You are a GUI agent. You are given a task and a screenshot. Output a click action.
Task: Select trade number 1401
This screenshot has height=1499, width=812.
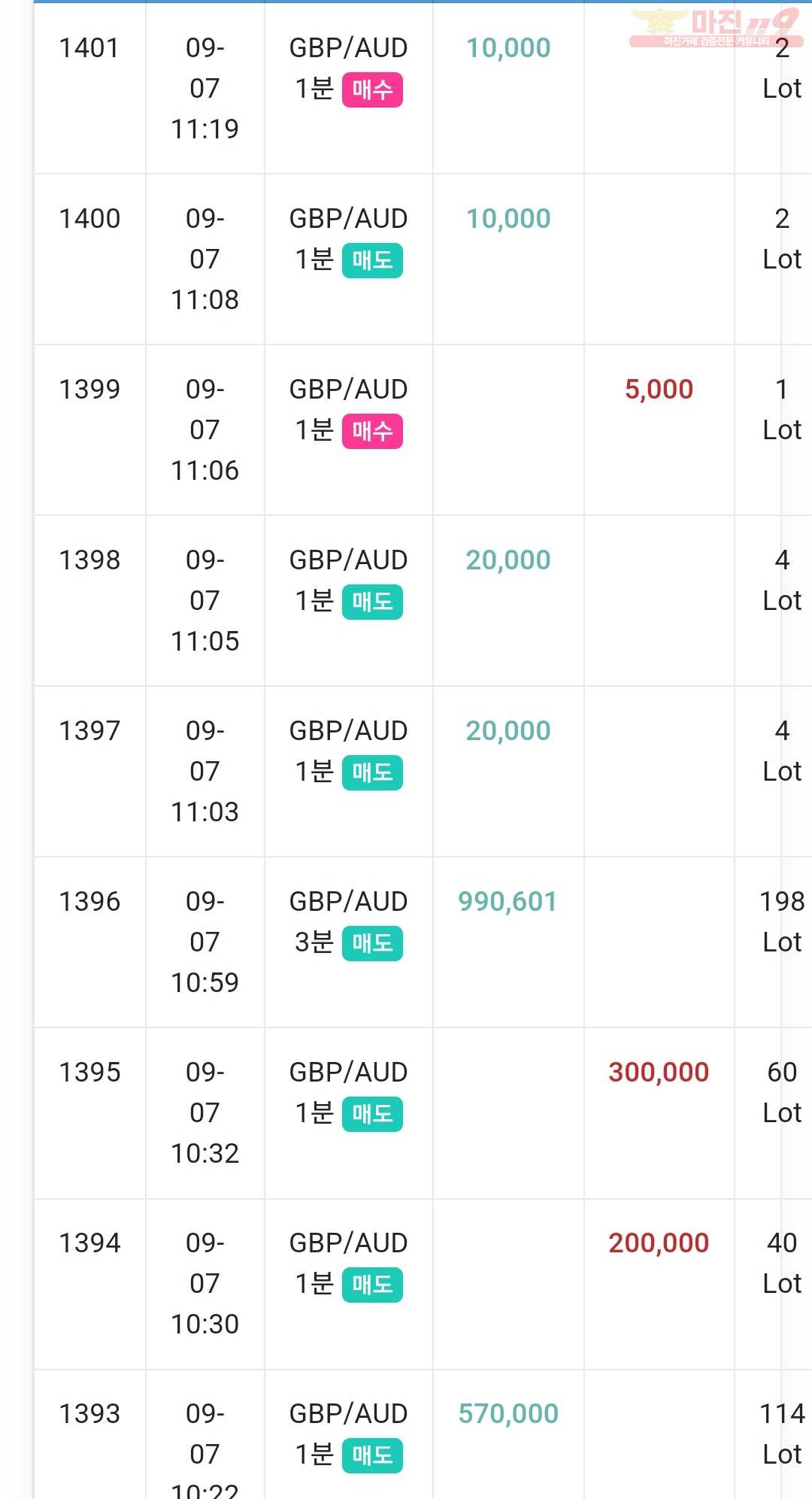pos(89,48)
